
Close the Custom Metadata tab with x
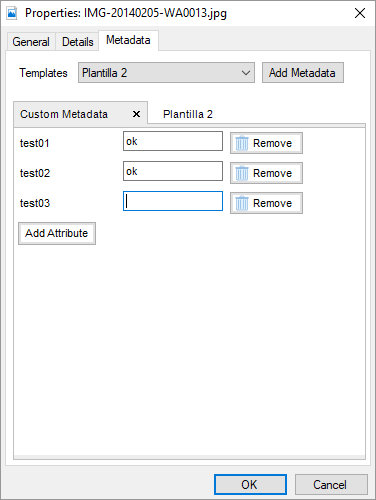point(136,114)
